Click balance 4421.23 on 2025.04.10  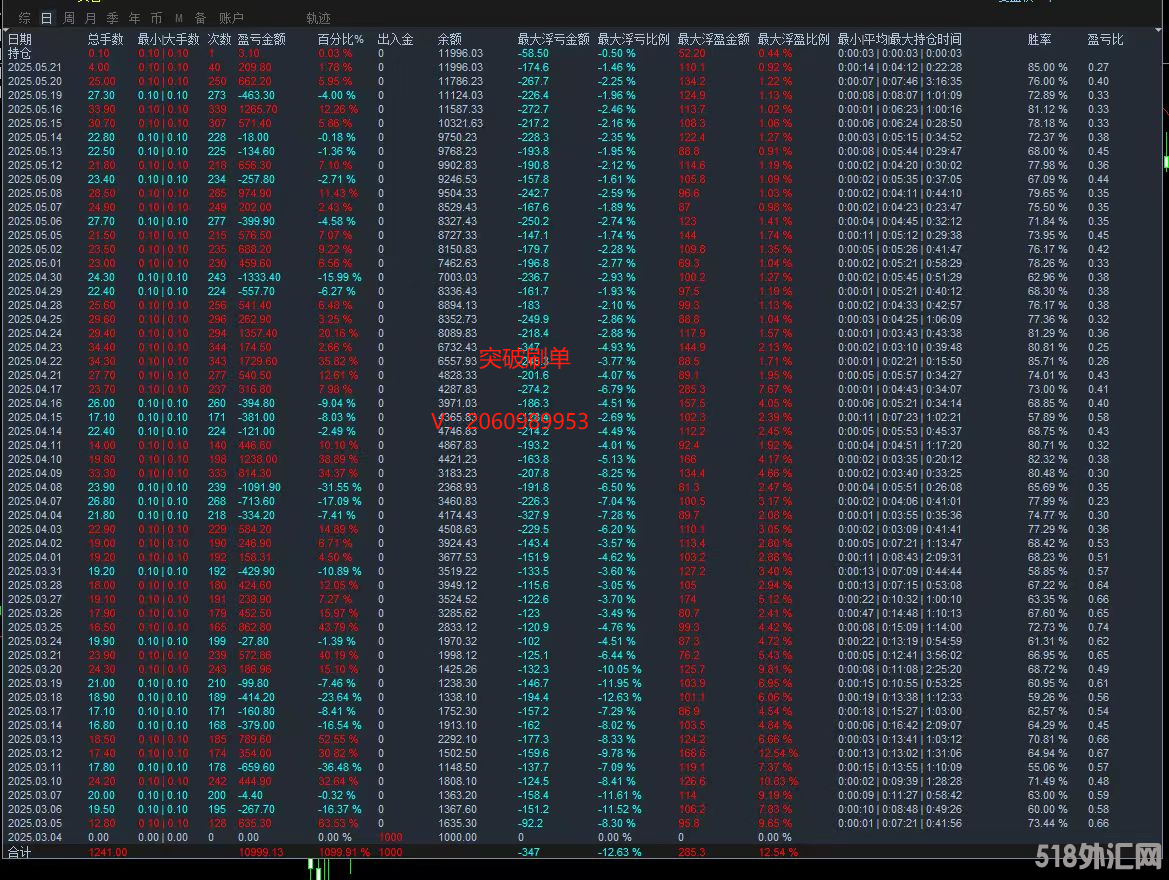point(457,459)
